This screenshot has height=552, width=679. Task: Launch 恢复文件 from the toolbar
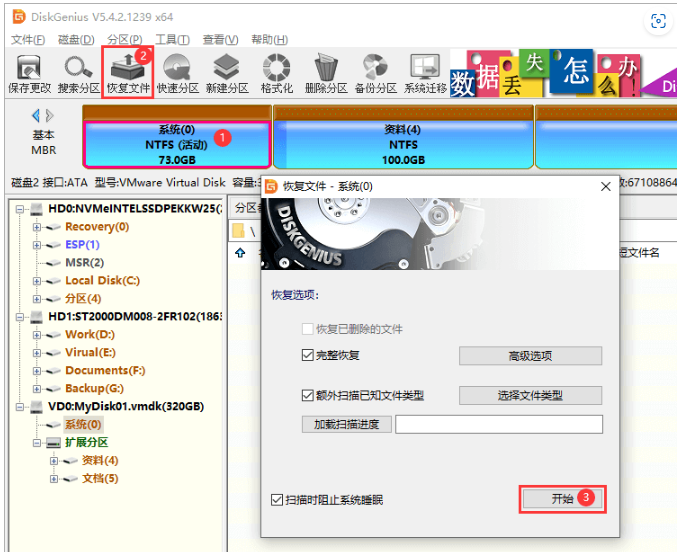coord(128,74)
